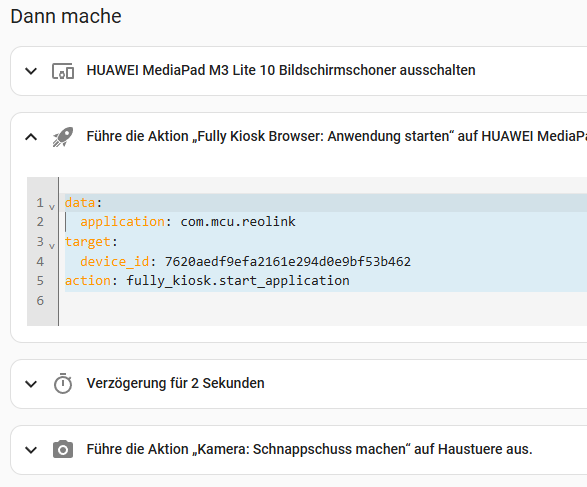Expand the Kamera Schnappschuss machen action
Viewport: 587px width, 487px height.
[x=31, y=450]
